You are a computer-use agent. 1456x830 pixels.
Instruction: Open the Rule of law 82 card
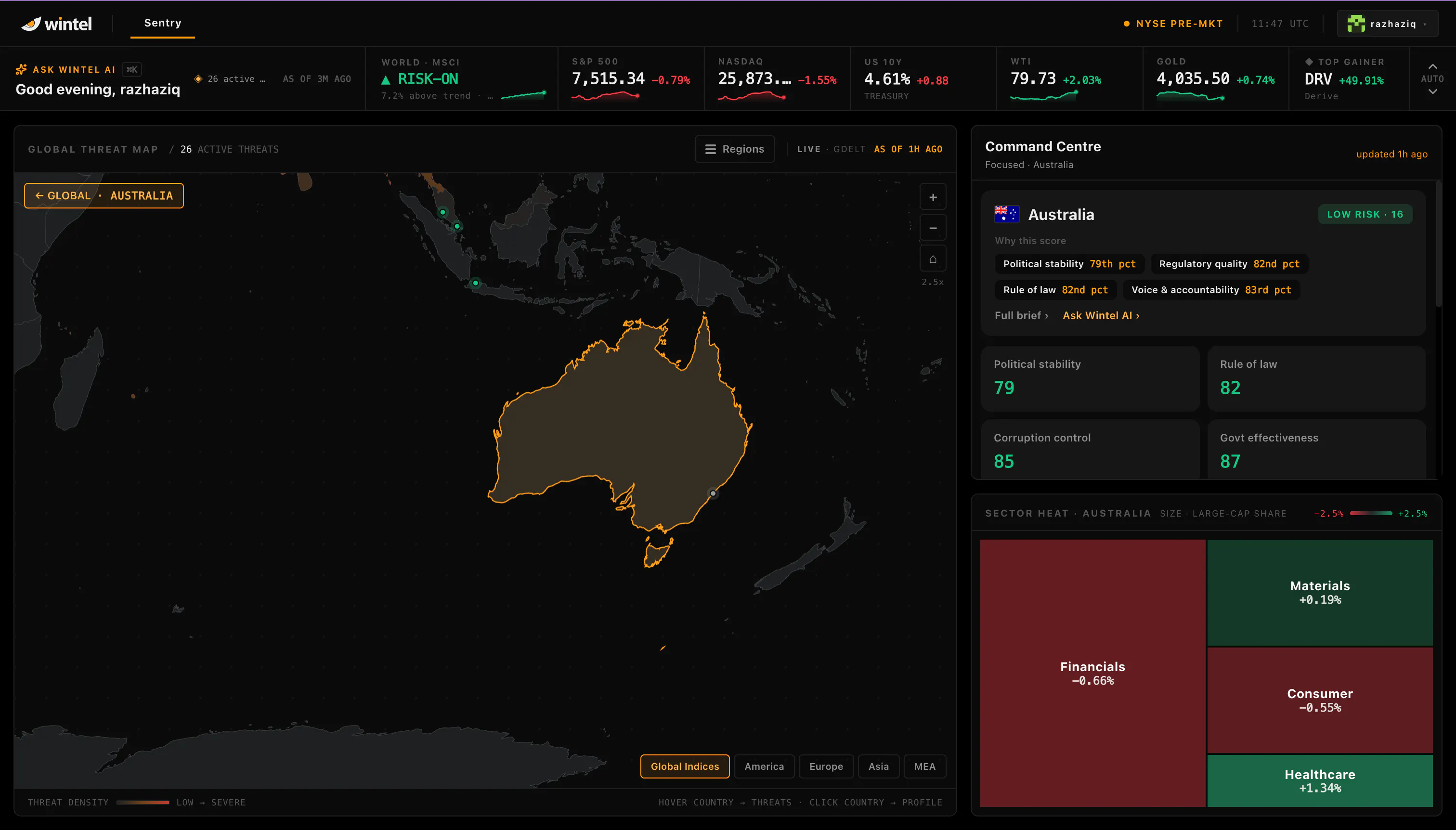[1316, 378]
